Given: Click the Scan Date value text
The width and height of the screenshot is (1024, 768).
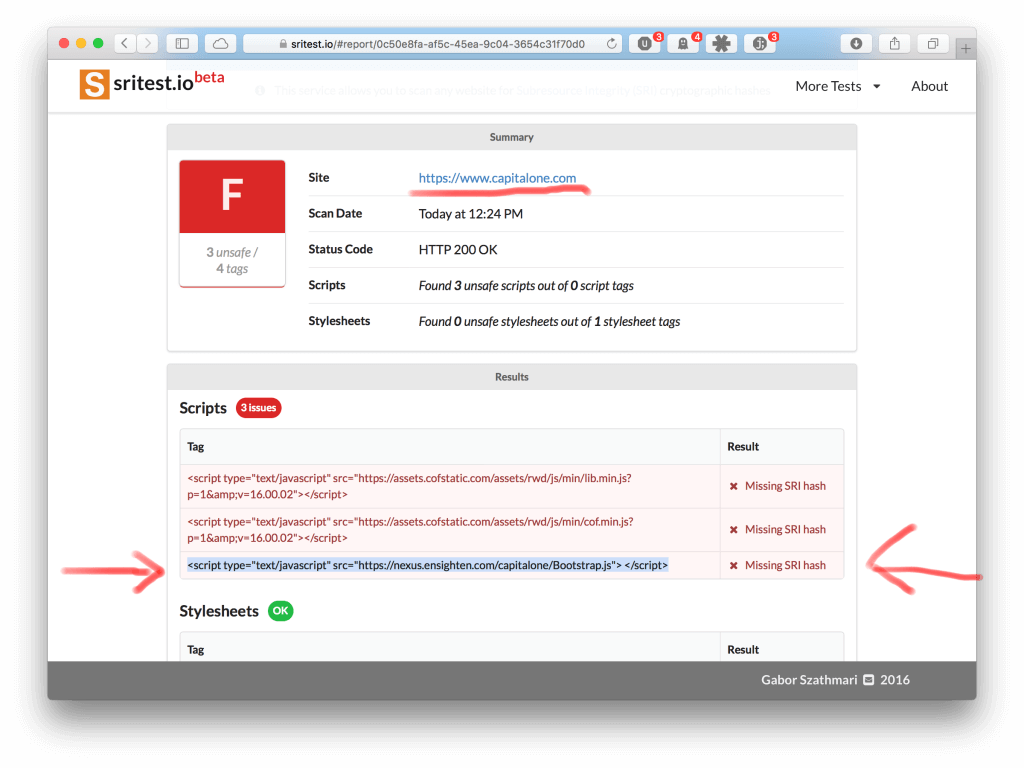Looking at the screenshot, I should pos(470,214).
